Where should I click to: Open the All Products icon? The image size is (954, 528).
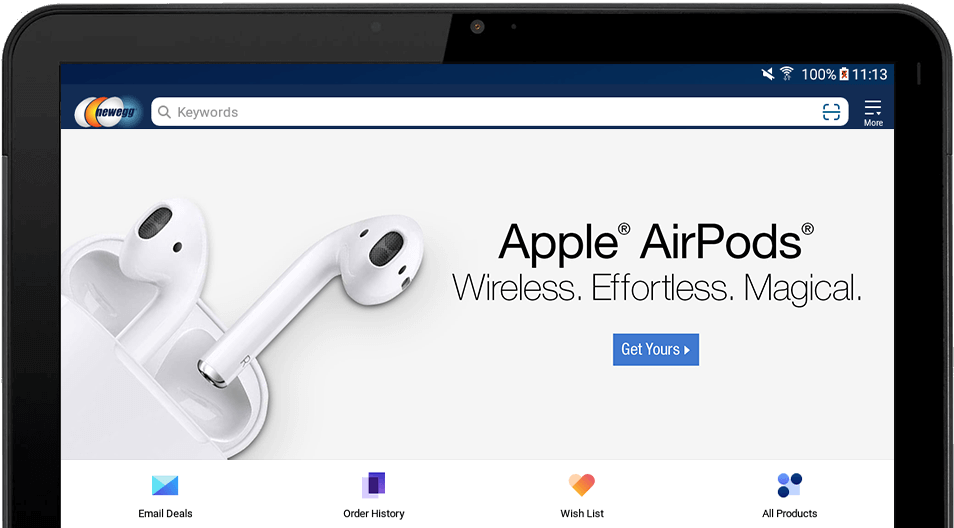[790, 485]
